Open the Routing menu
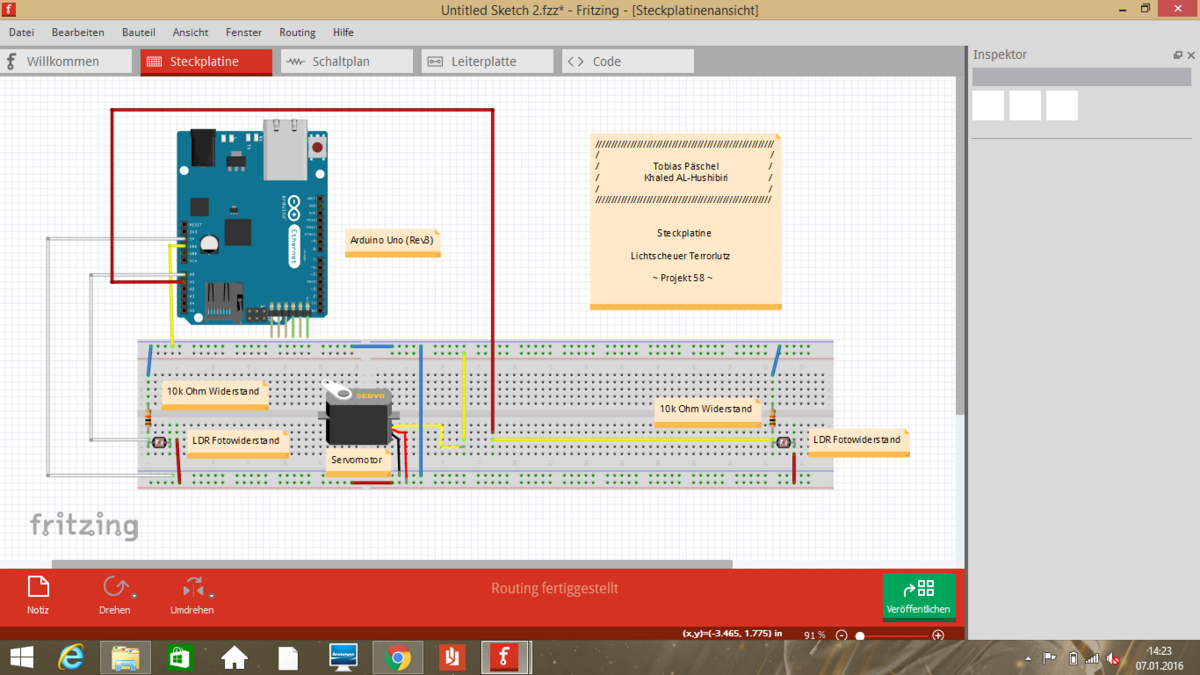This screenshot has width=1200, height=675. tap(297, 32)
